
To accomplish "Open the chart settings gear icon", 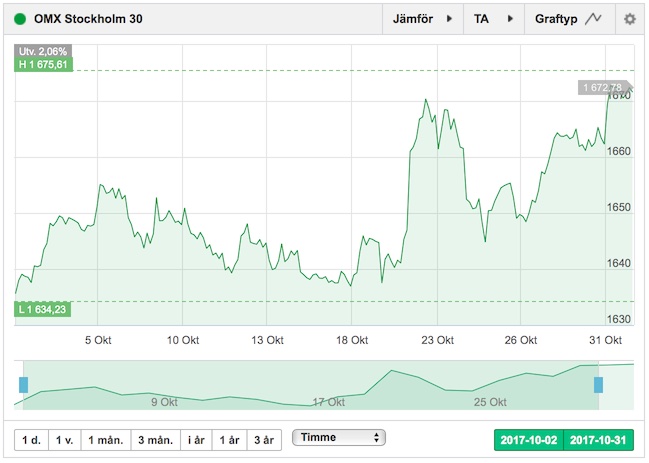I will point(630,19).
